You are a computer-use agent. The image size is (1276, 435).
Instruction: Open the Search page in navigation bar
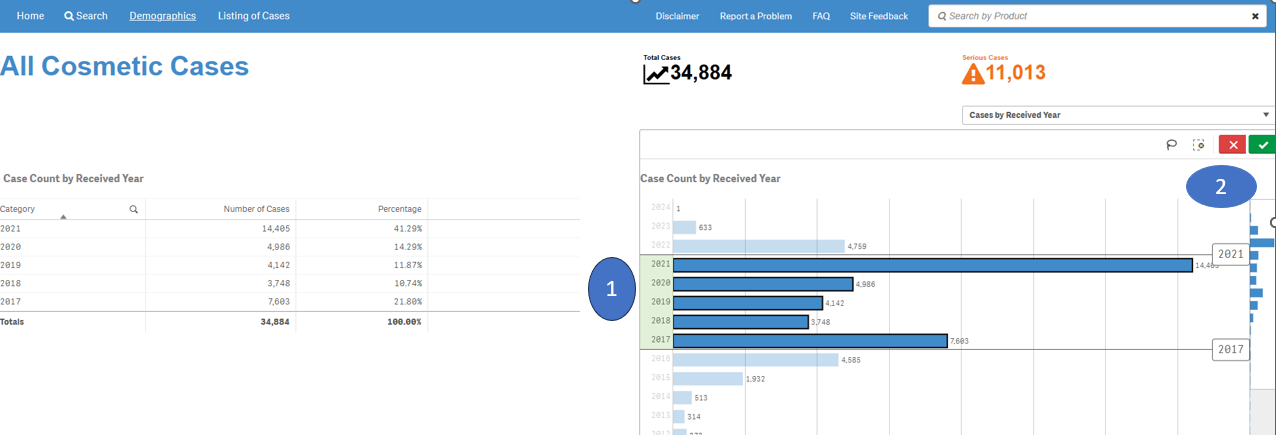(86, 16)
